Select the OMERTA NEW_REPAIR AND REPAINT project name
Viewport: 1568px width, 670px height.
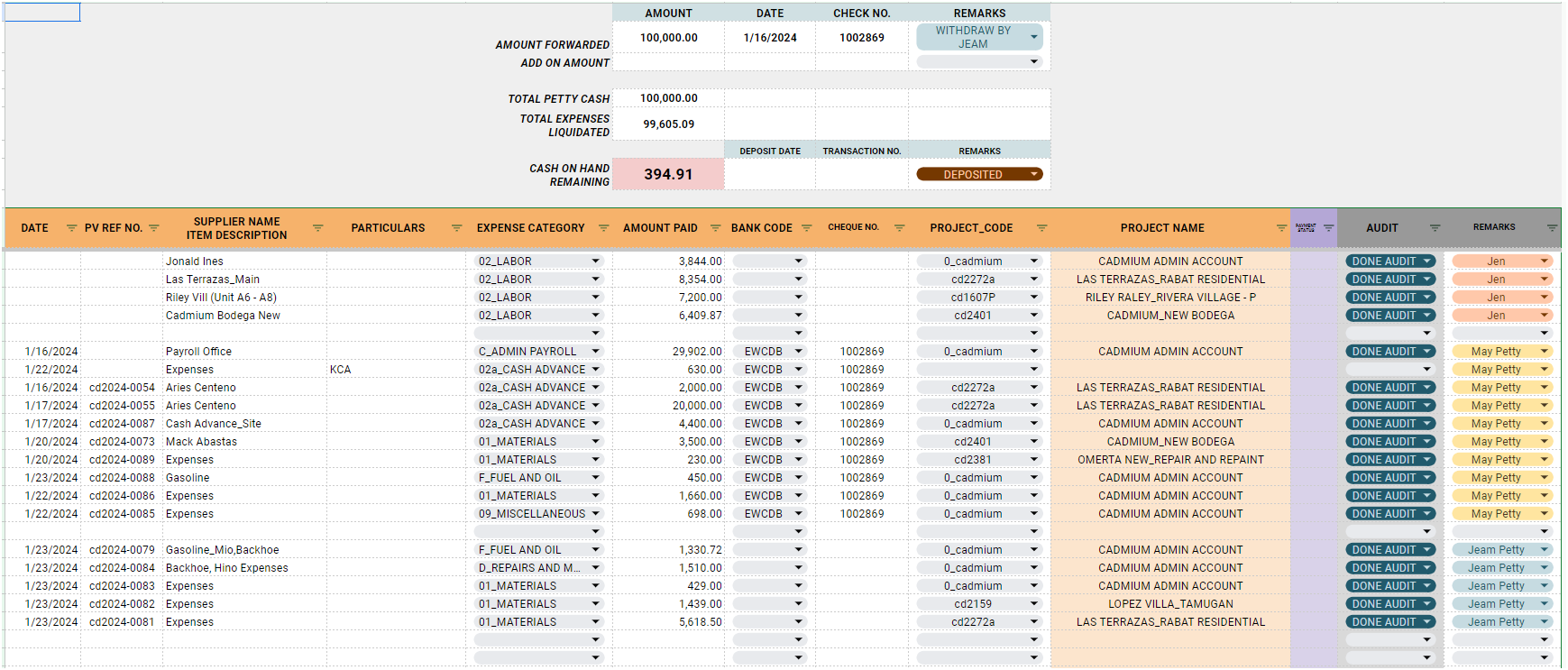1170,460
